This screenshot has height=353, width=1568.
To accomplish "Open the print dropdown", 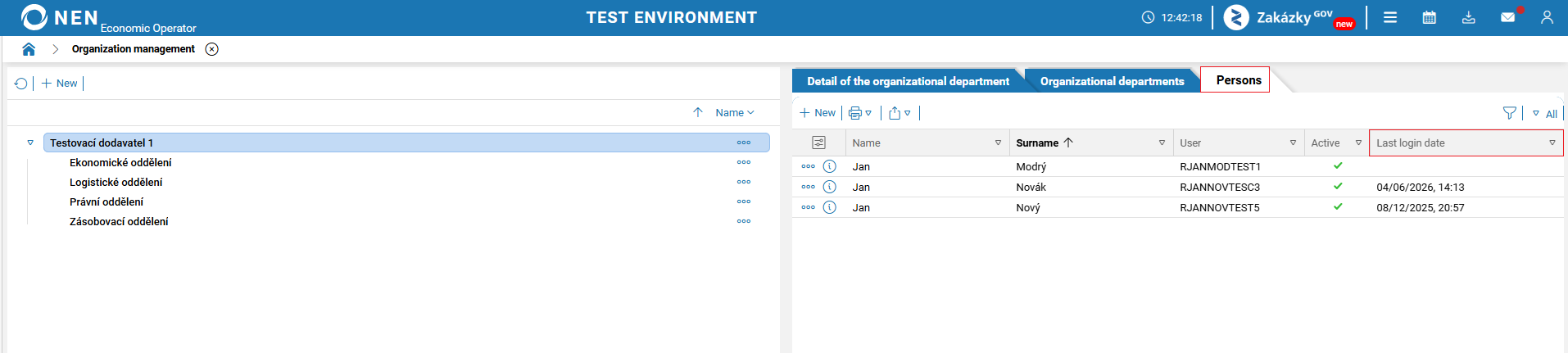I will (x=860, y=113).
